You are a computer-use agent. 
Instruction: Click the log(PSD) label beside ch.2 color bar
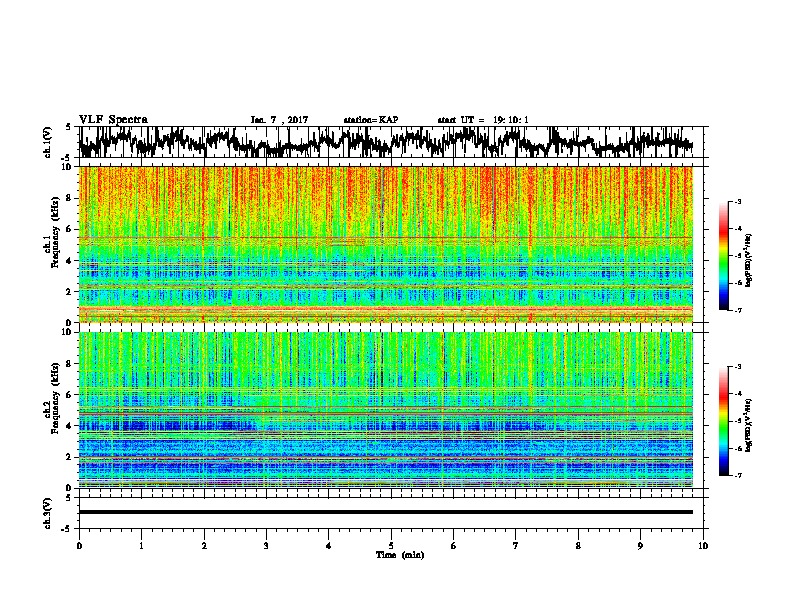coord(749,425)
